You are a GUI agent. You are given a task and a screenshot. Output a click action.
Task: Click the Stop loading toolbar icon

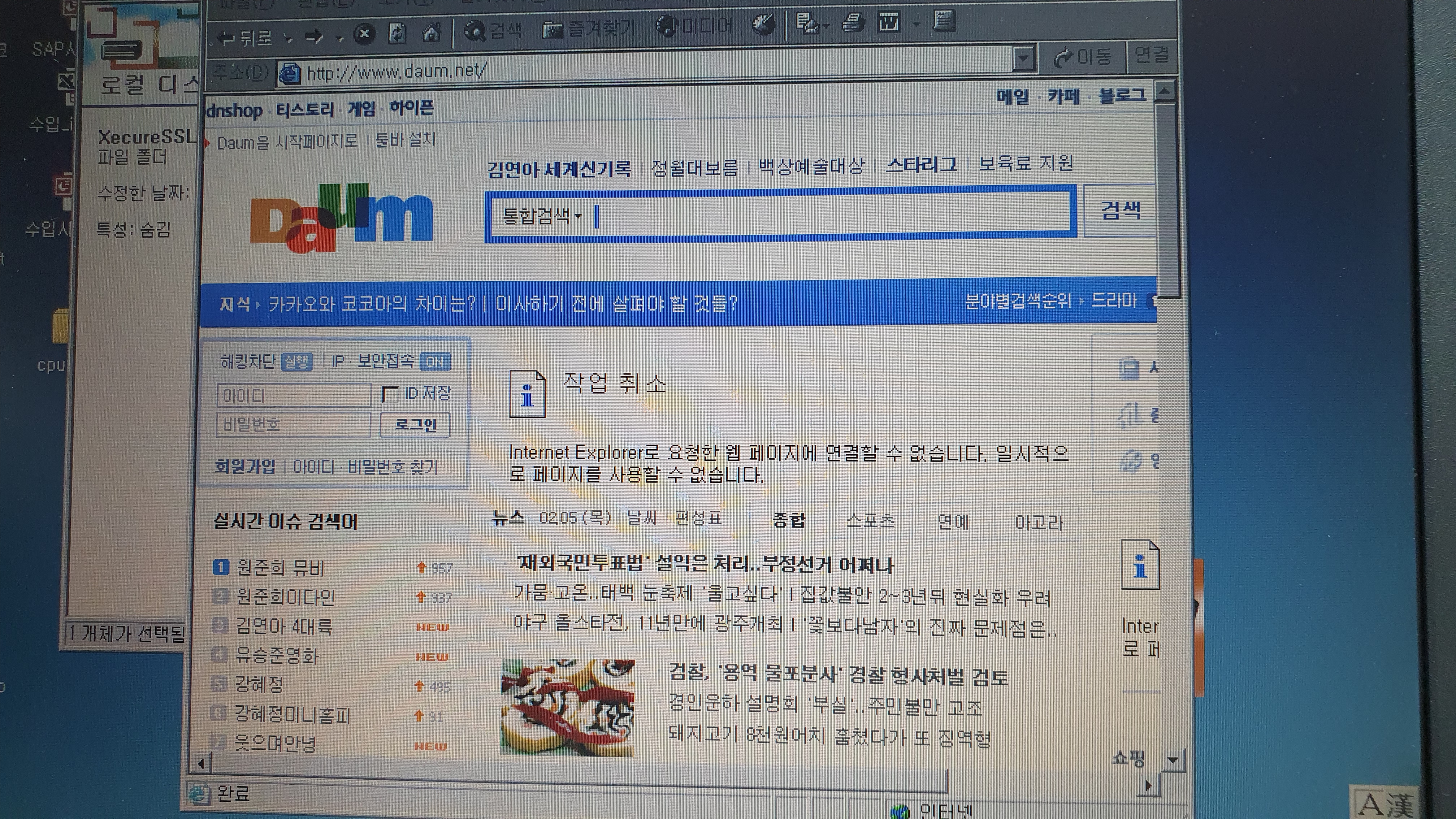click(365, 33)
